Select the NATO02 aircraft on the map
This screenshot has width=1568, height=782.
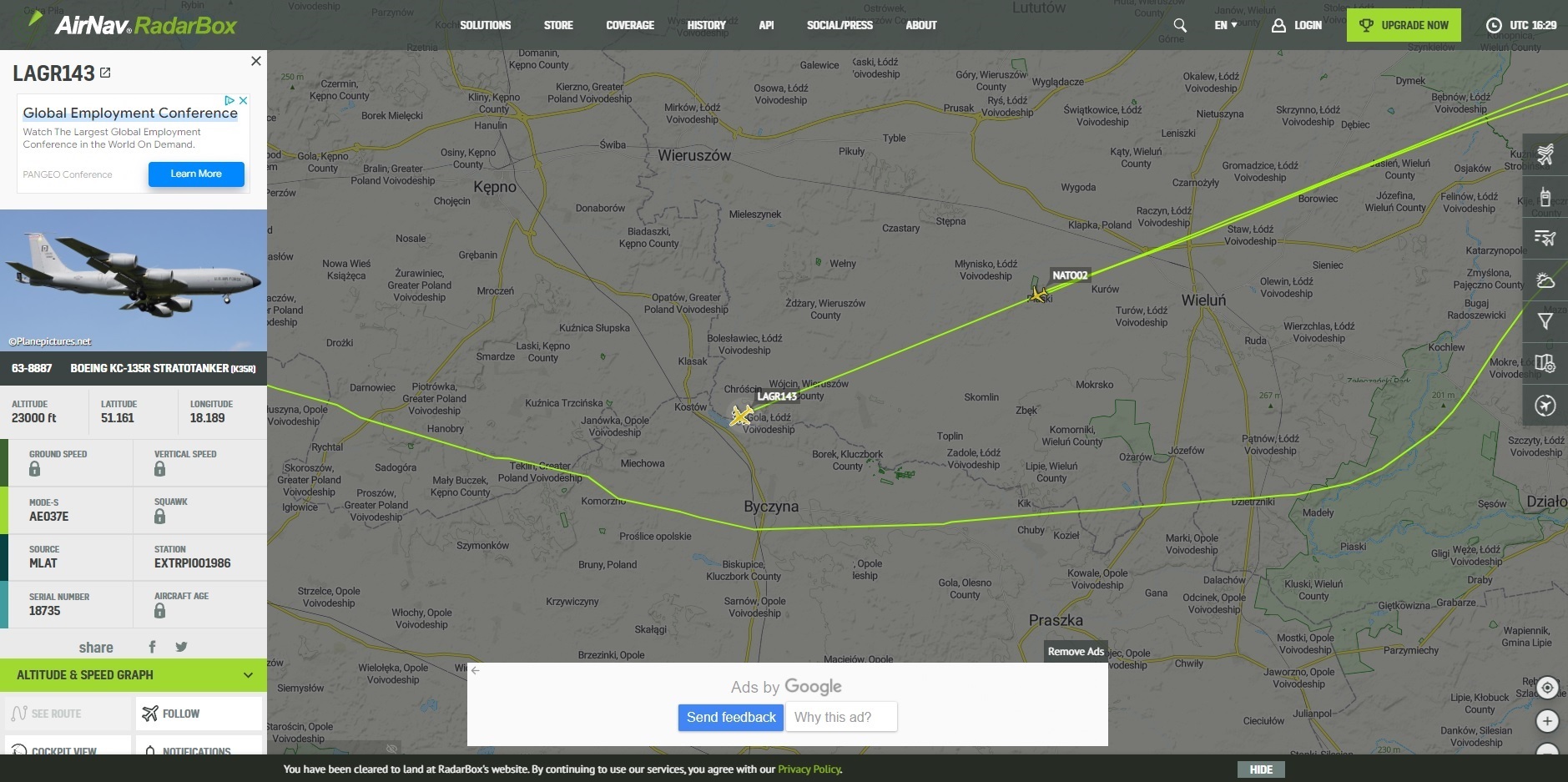(x=1038, y=294)
